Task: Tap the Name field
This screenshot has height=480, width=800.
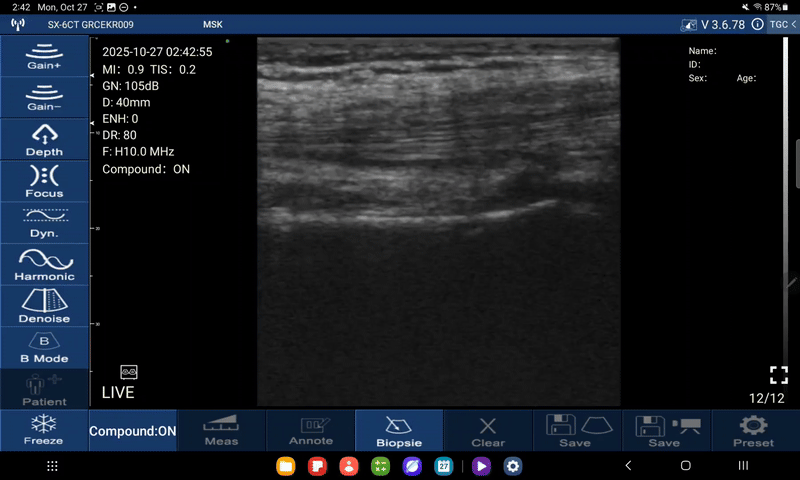Action: tap(703, 50)
